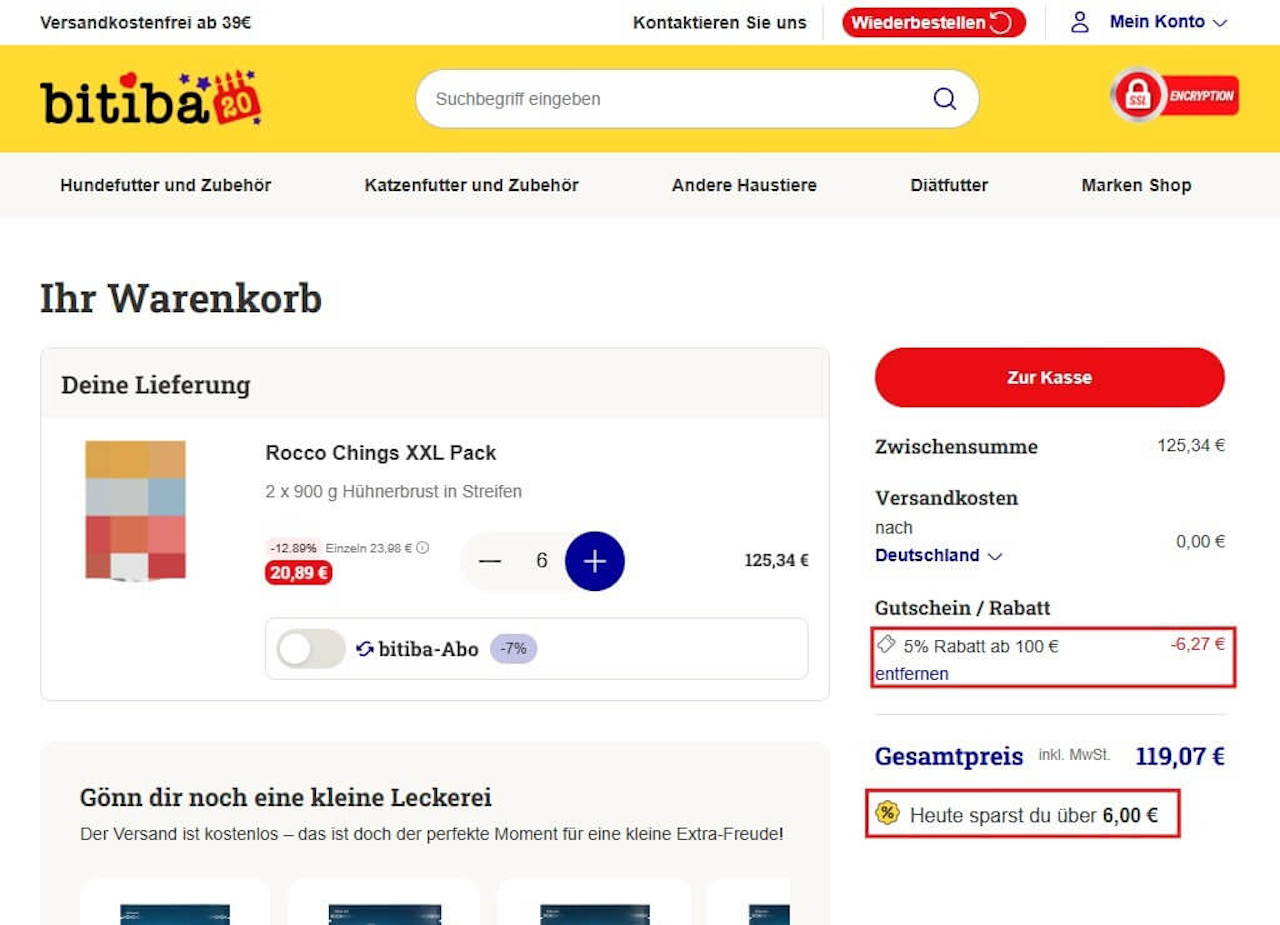Click the first recommended product thumbnail
The height and width of the screenshot is (925, 1280).
point(175,914)
